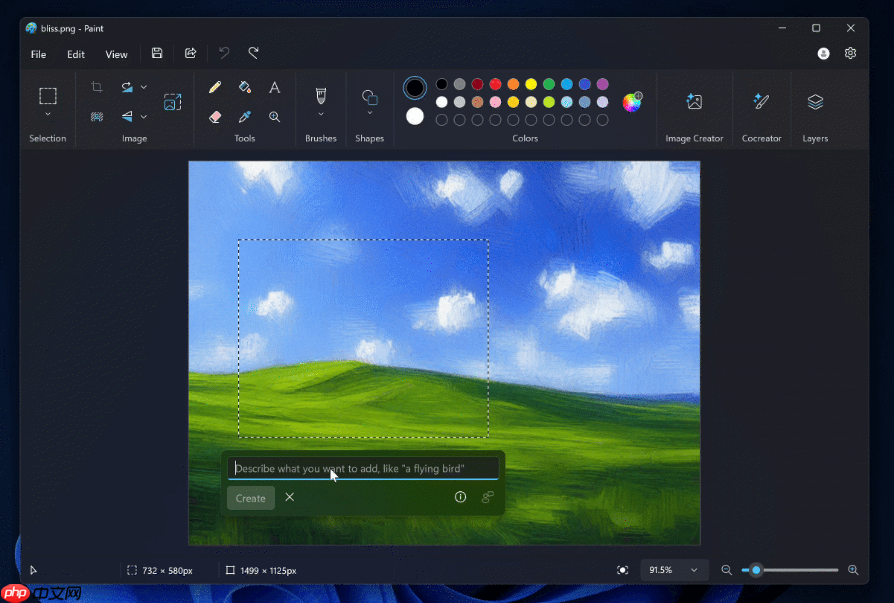The image size is (894, 603).
Task: Select the Eraser tool
Action: (x=215, y=117)
